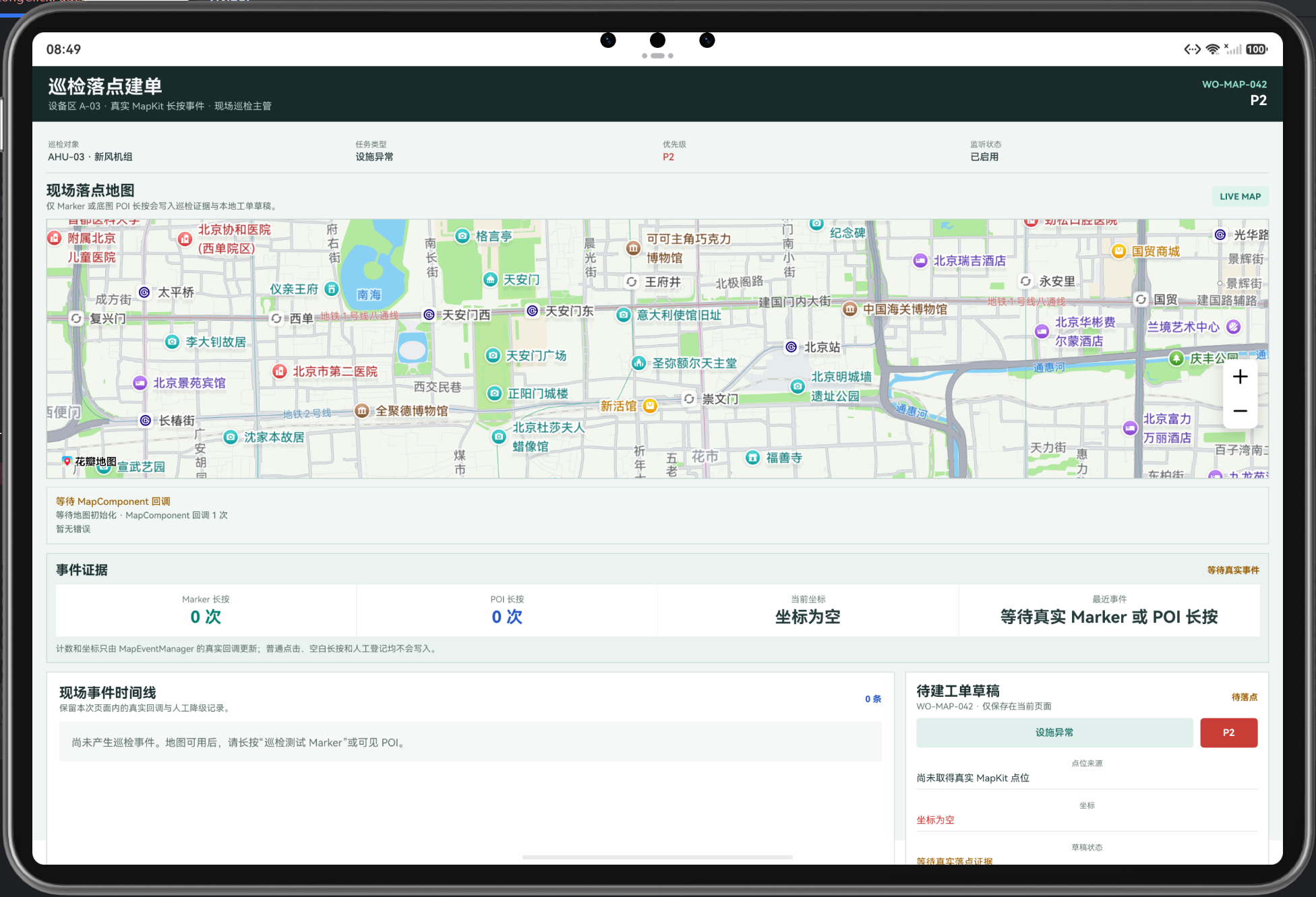Tap the red P2 button in the draft panel

pyautogui.click(x=1228, y=733)
